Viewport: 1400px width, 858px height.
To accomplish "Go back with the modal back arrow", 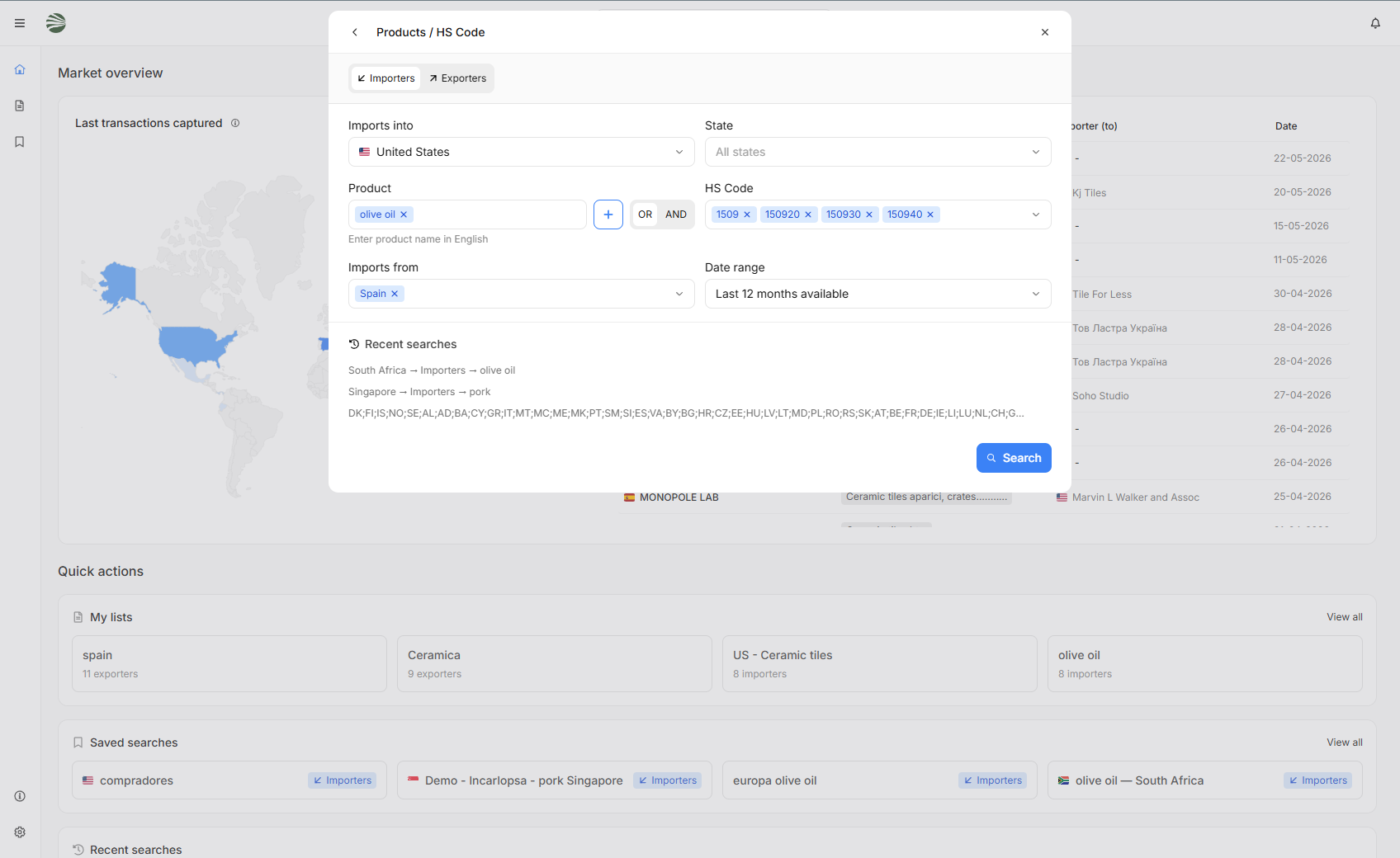I will [355, 32].
